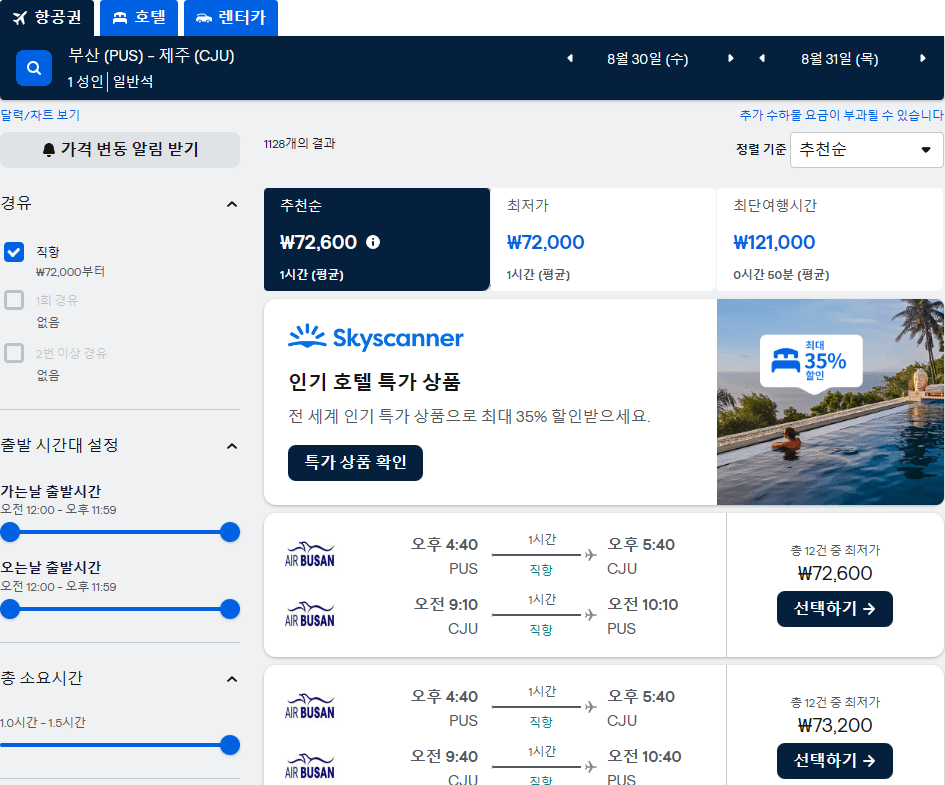Screen dimensions: 945x785
Task: Select the hotel bed icon at top
Action: click(120, 17)
